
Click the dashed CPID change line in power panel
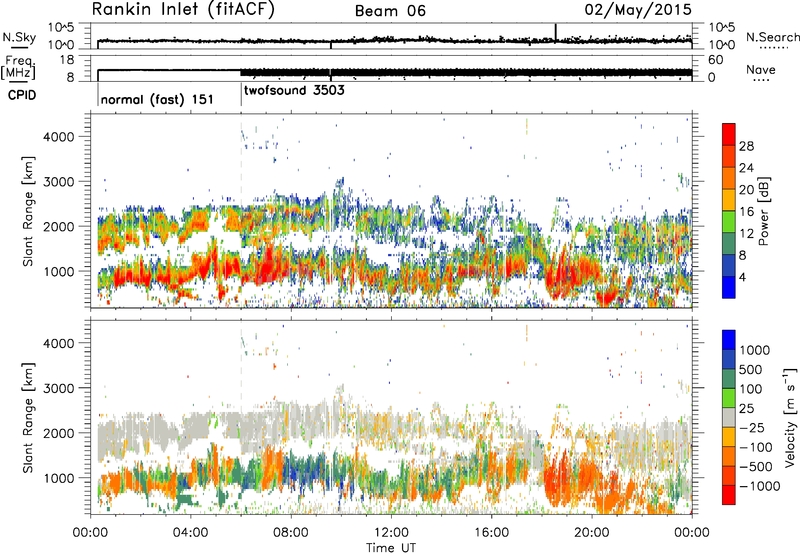coord(241,209)
